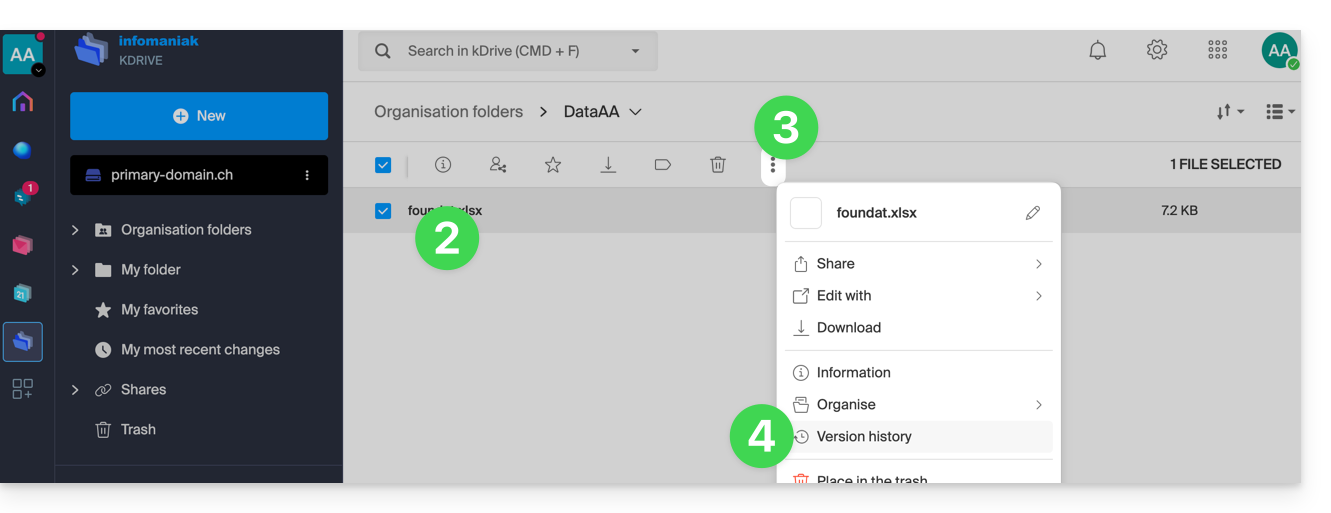The height and width of the screenshot is (513, 1331).
Task: Open the DataAA breadcrumb dropdown
Action: tap(635, 112)
